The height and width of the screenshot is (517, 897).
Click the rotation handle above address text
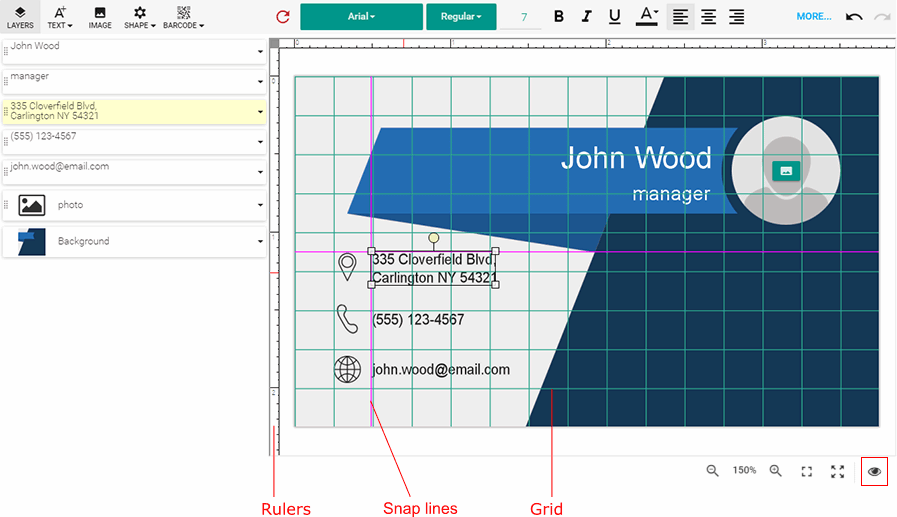[x=434, y=237]
